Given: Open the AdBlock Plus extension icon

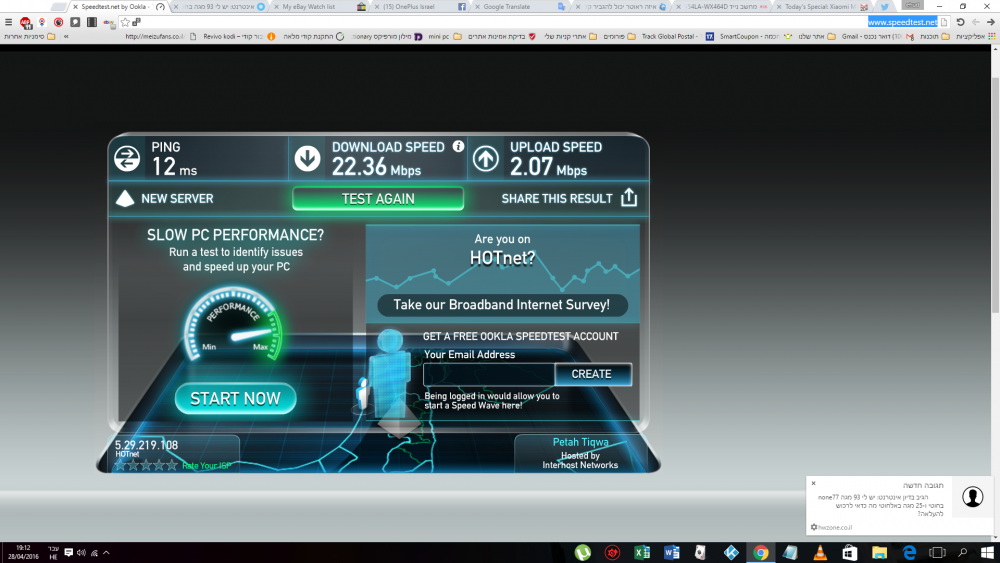Looking at the screenshot, I should 26,23.
